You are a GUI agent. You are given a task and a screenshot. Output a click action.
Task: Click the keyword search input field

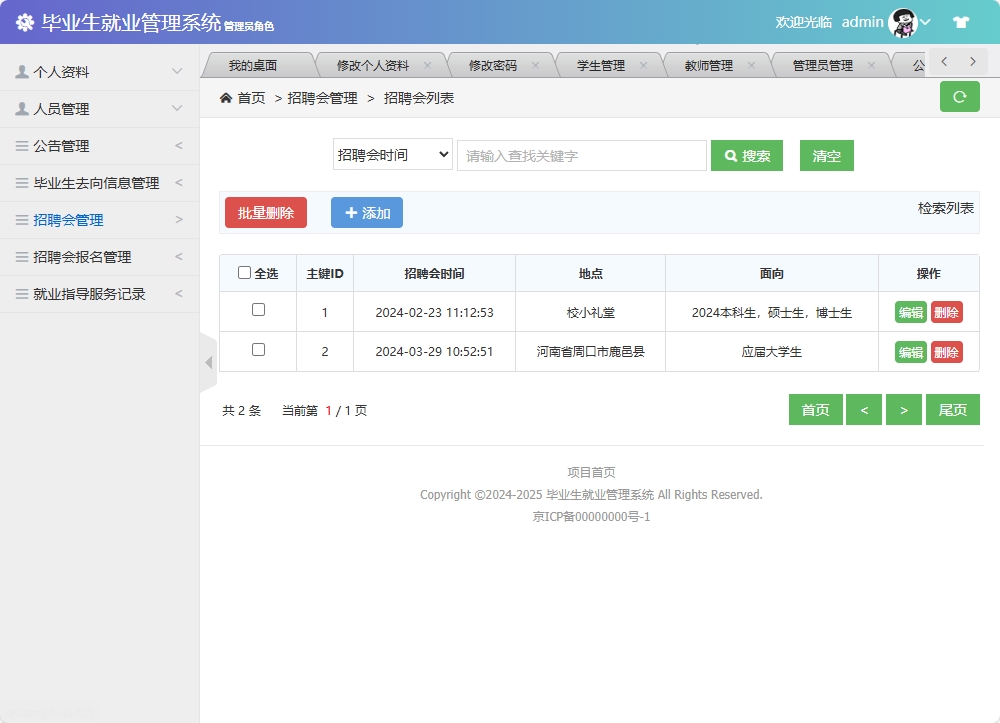point(581,155)
